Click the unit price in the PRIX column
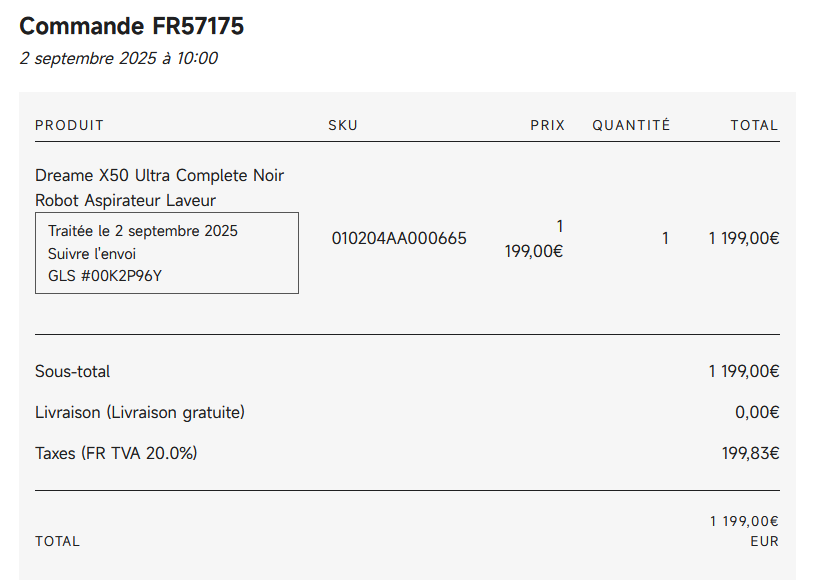The height and width of the screenshot is (586, 817). click(x=535, y=239)
